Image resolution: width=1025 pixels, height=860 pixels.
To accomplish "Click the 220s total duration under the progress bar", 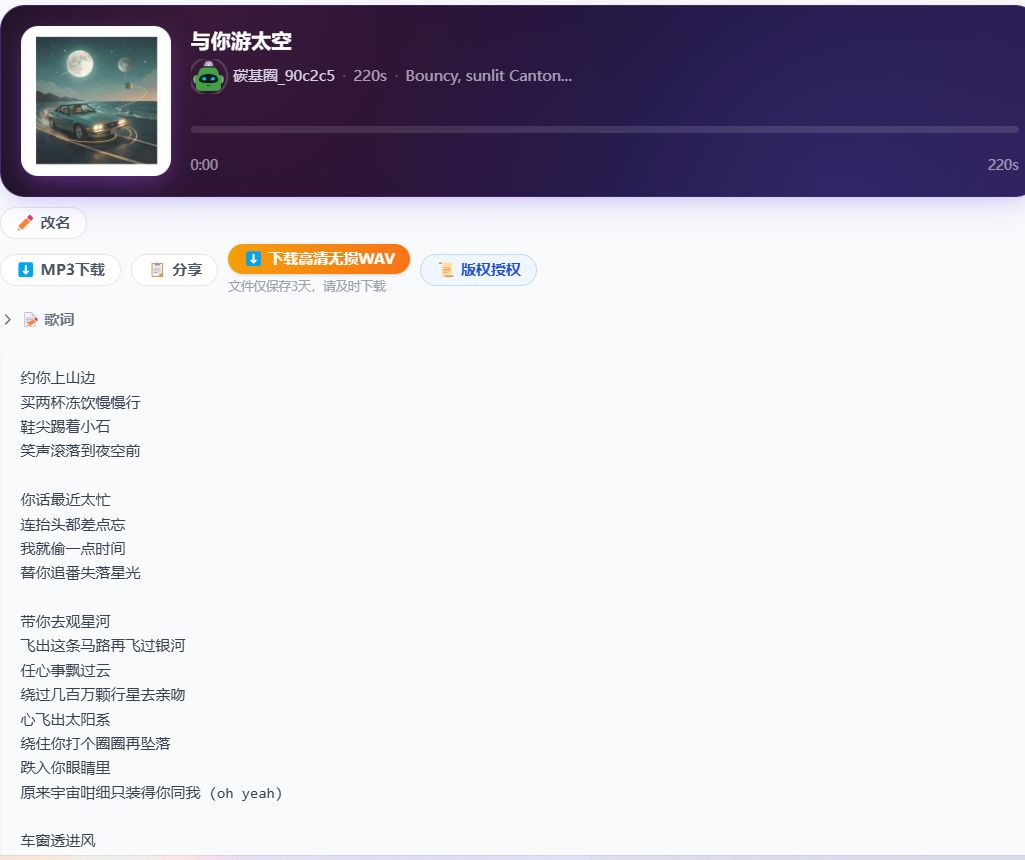I will coord(1002,165).
